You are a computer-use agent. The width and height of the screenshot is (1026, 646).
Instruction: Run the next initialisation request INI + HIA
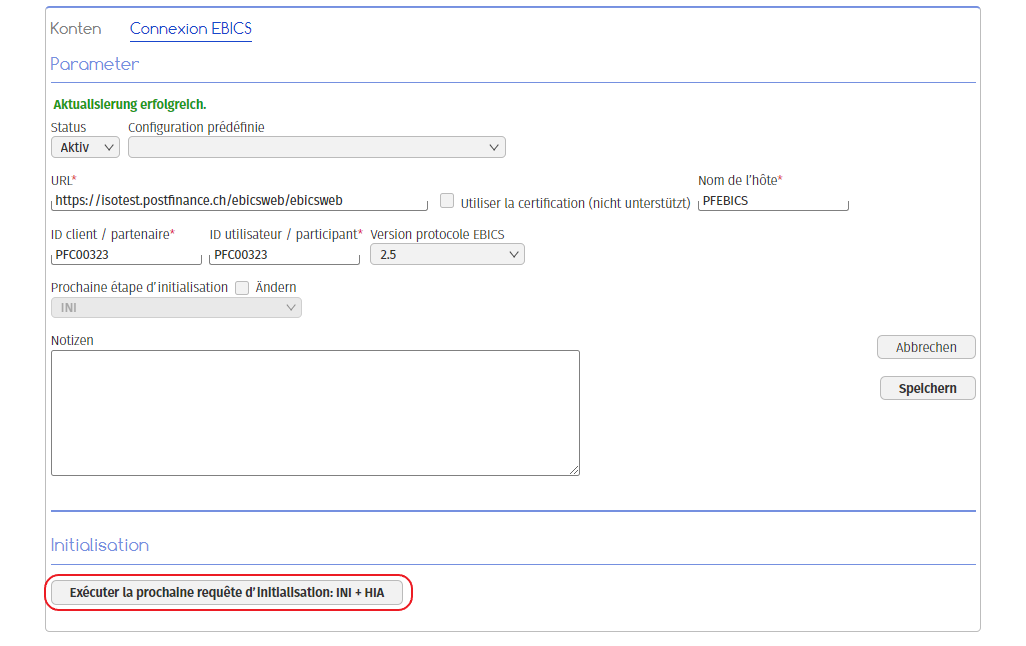pos(227,593)
